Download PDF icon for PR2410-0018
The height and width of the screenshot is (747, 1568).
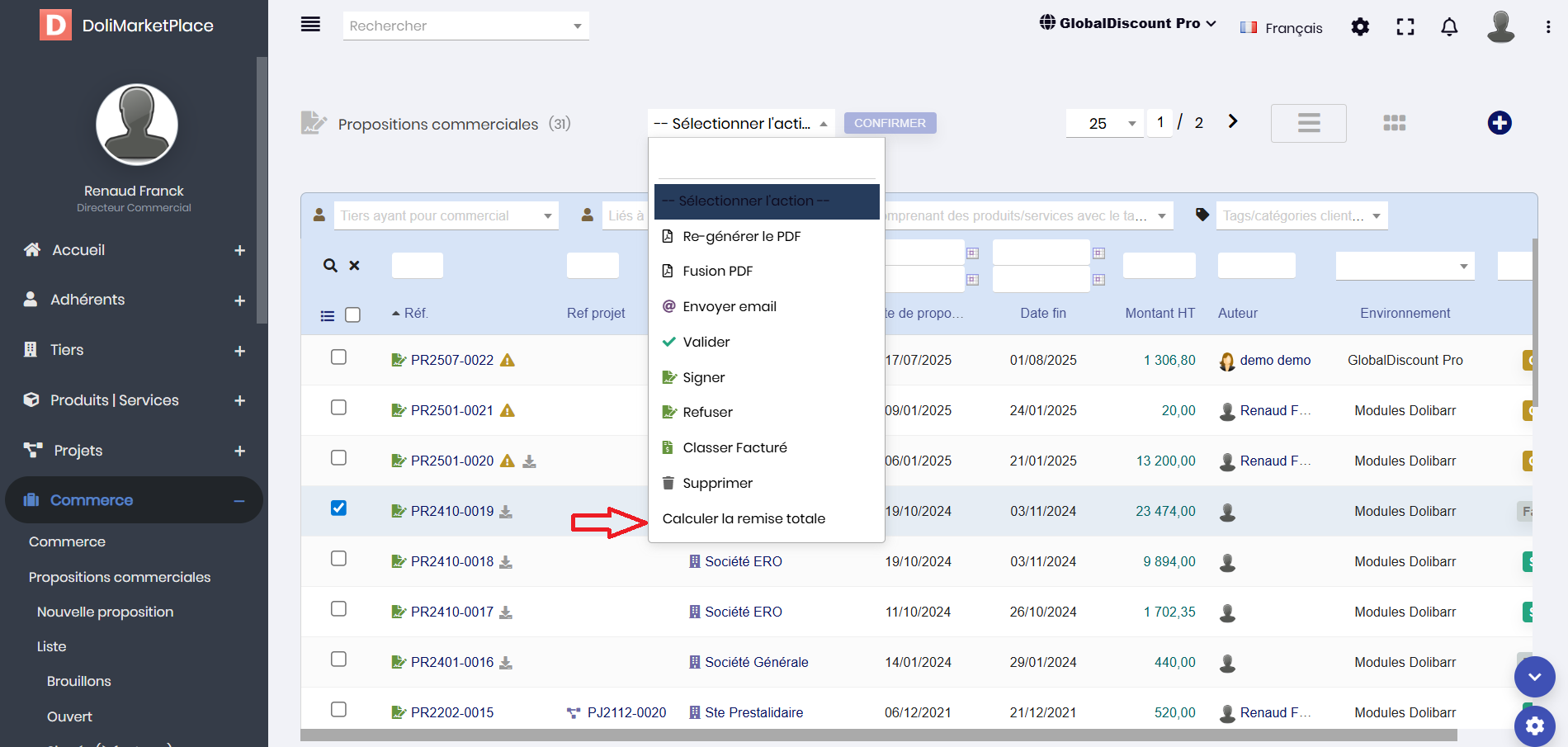[x=506, y=562]
